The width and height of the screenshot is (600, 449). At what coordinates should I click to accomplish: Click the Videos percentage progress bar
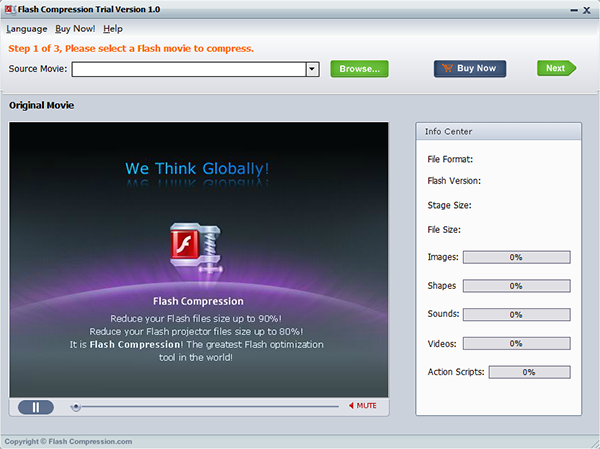coord(517,343)
